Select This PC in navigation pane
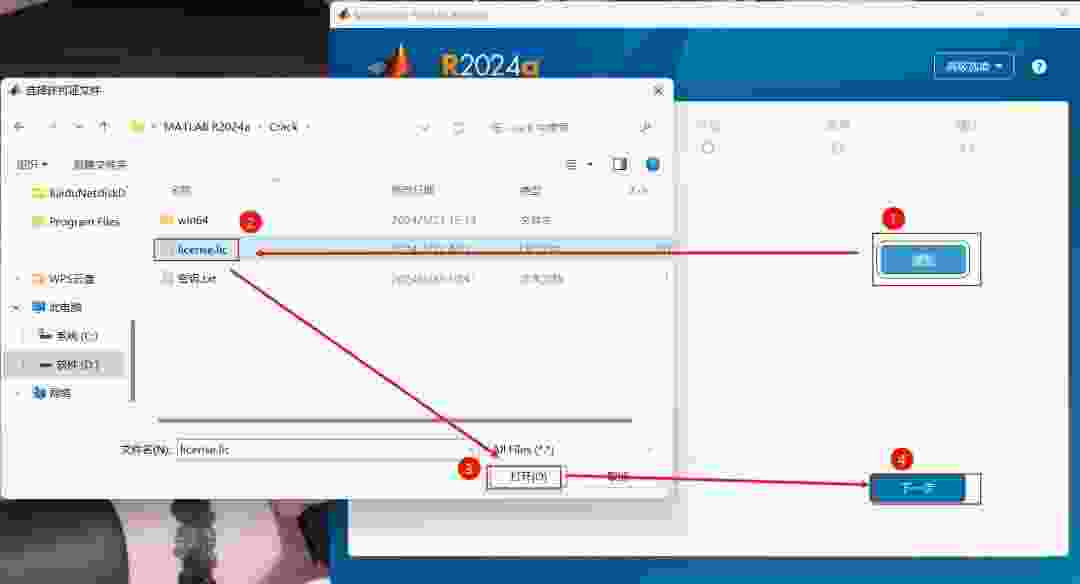The width and height of the screenshot is (1080, 584). [x=57, y=307]
